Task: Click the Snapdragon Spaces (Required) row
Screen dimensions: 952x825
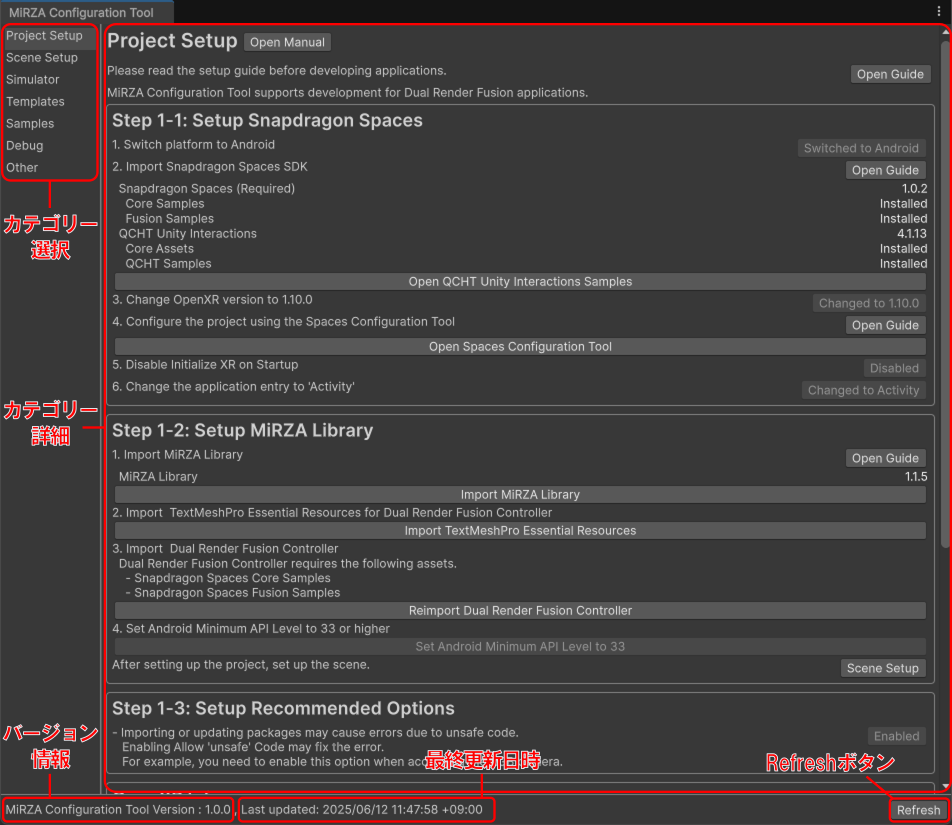Action: coord(523,189)
